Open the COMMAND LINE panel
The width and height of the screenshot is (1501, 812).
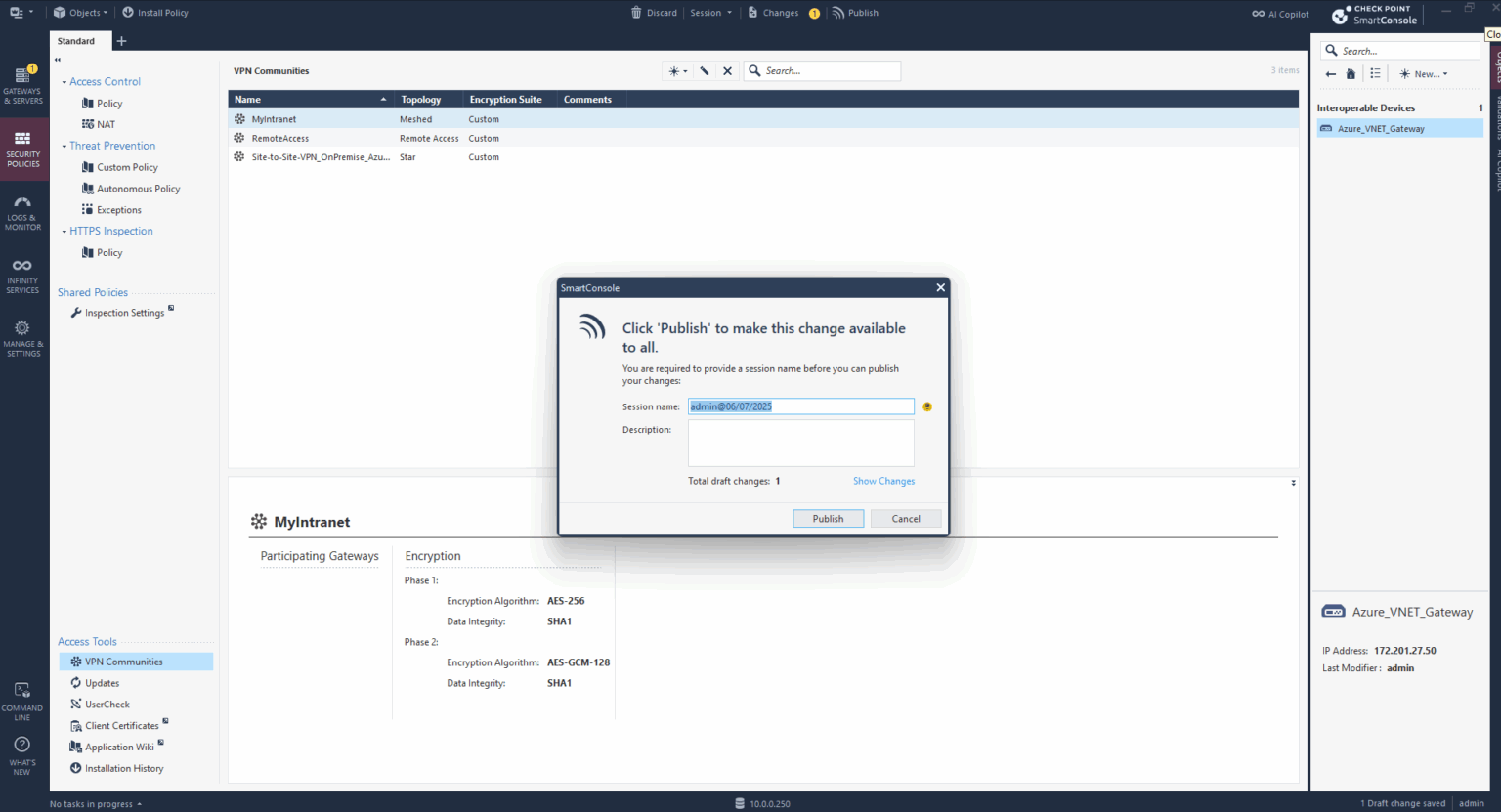coord(23,697)
